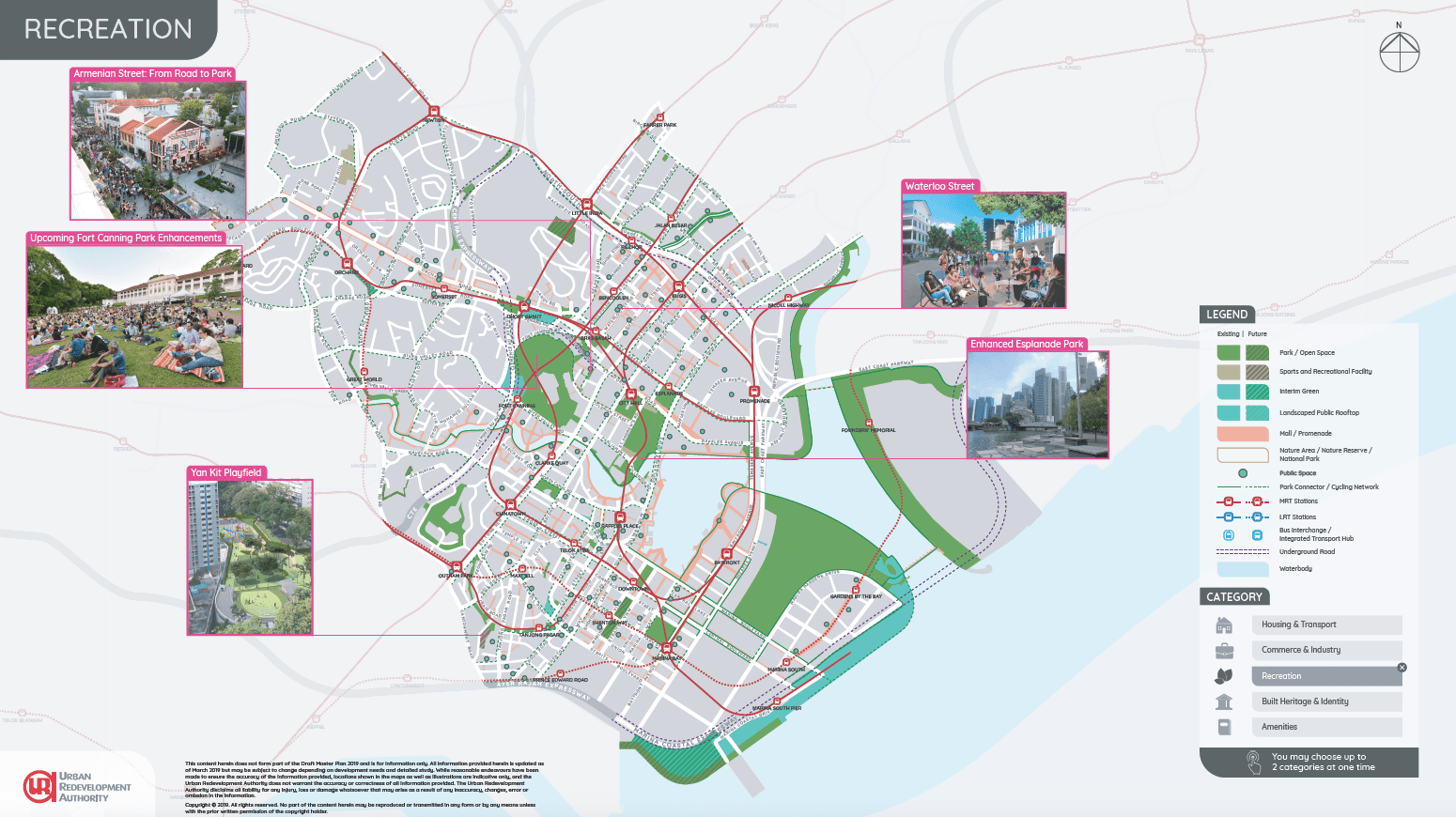Open the Armenian Street photo thumbnail
This screenshot has height=817, width=1456.
(158, 150)
